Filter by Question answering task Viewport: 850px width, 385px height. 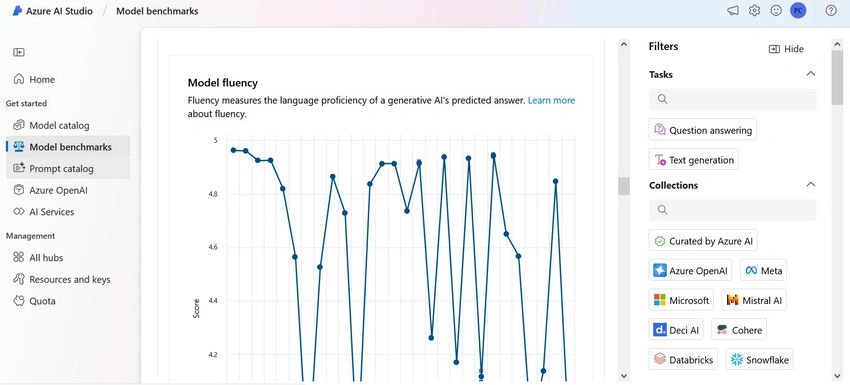pyautogui.click(x=703, y=130)
